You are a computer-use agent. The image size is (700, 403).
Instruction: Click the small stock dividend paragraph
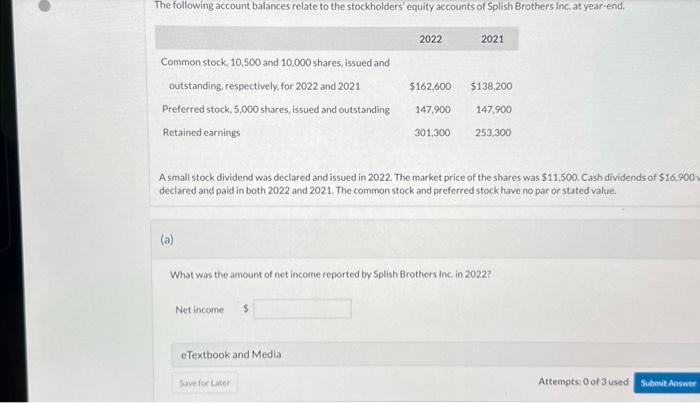[x=429, y=184]
